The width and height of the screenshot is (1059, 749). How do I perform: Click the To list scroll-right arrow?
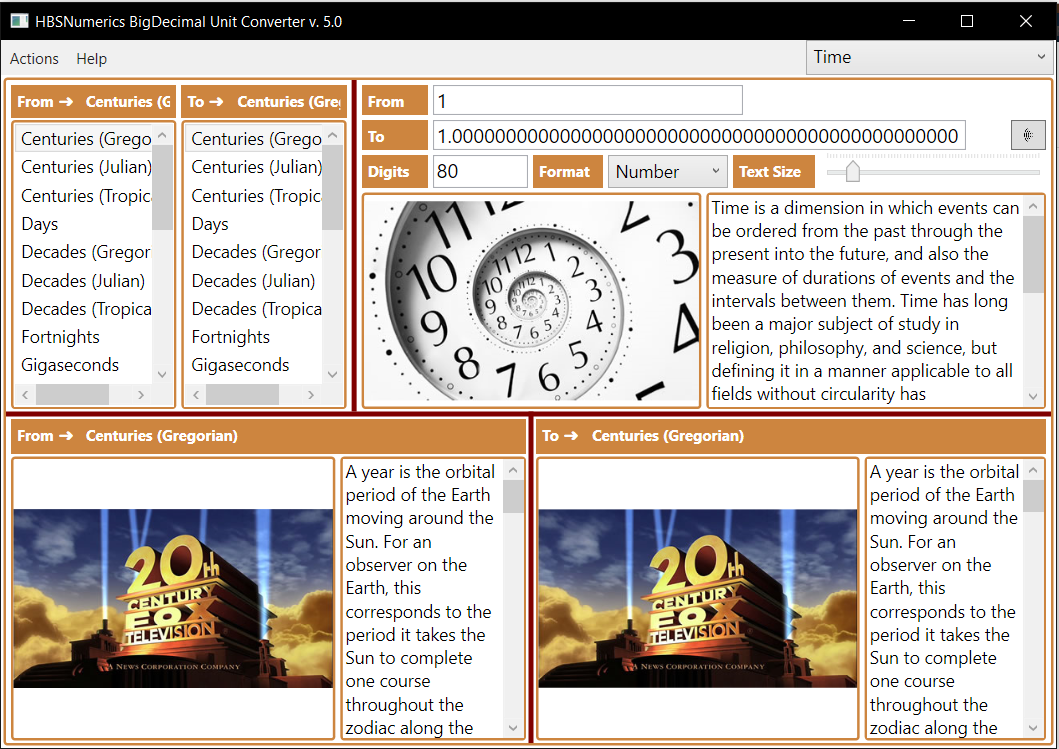click(311, 395)
